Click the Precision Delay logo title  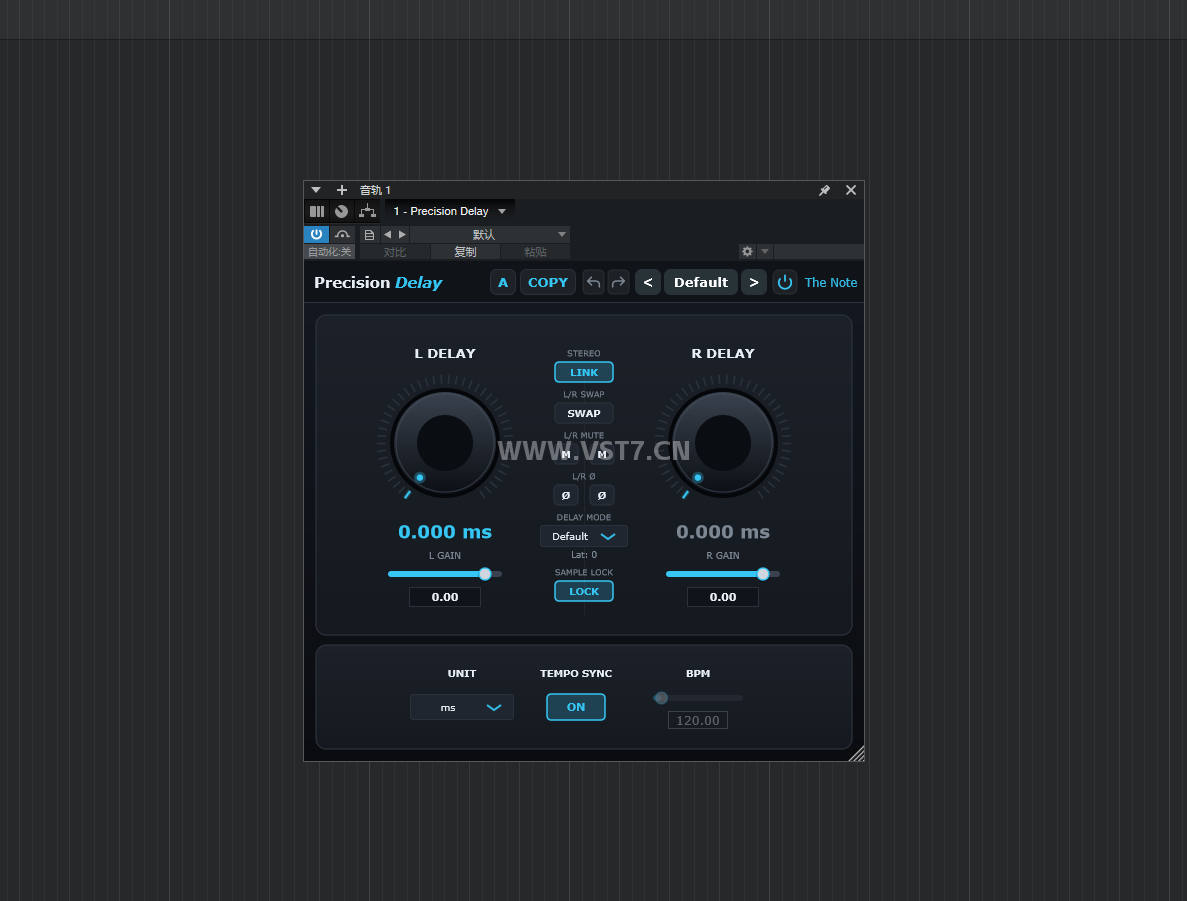point(378,282)
